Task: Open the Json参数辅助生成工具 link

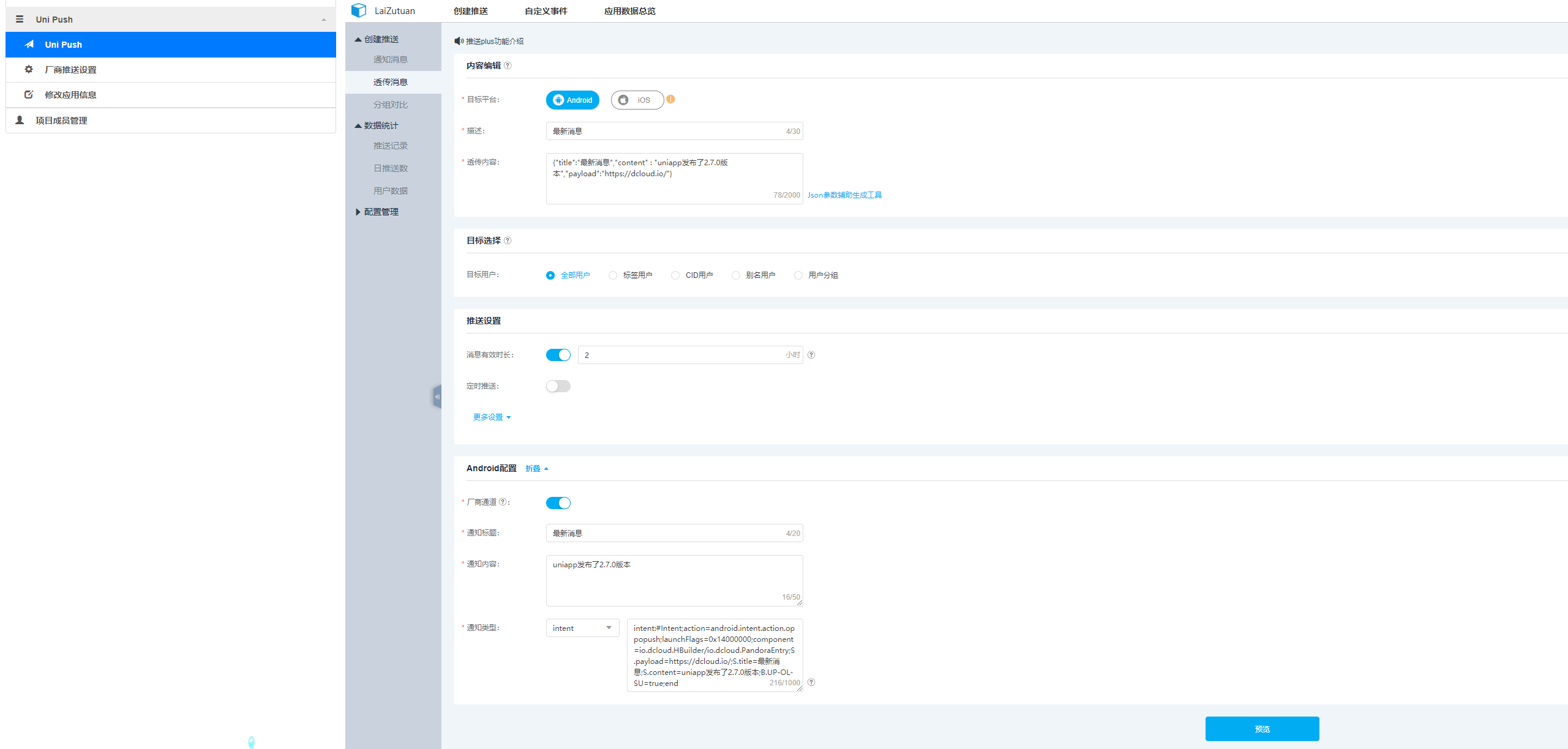Action: (845, 195)
